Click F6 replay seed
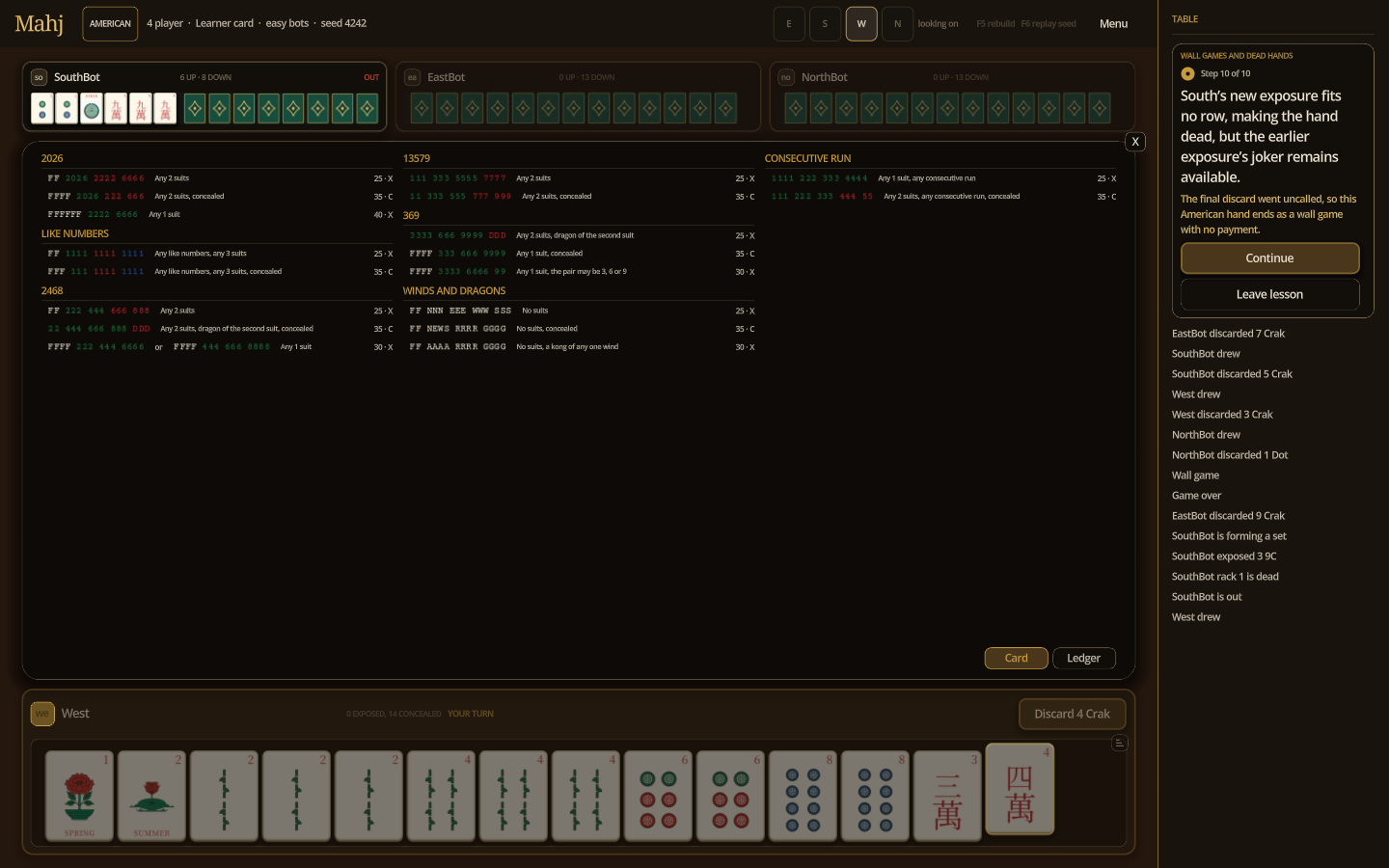1389x868 pixels. [1049, 24]
